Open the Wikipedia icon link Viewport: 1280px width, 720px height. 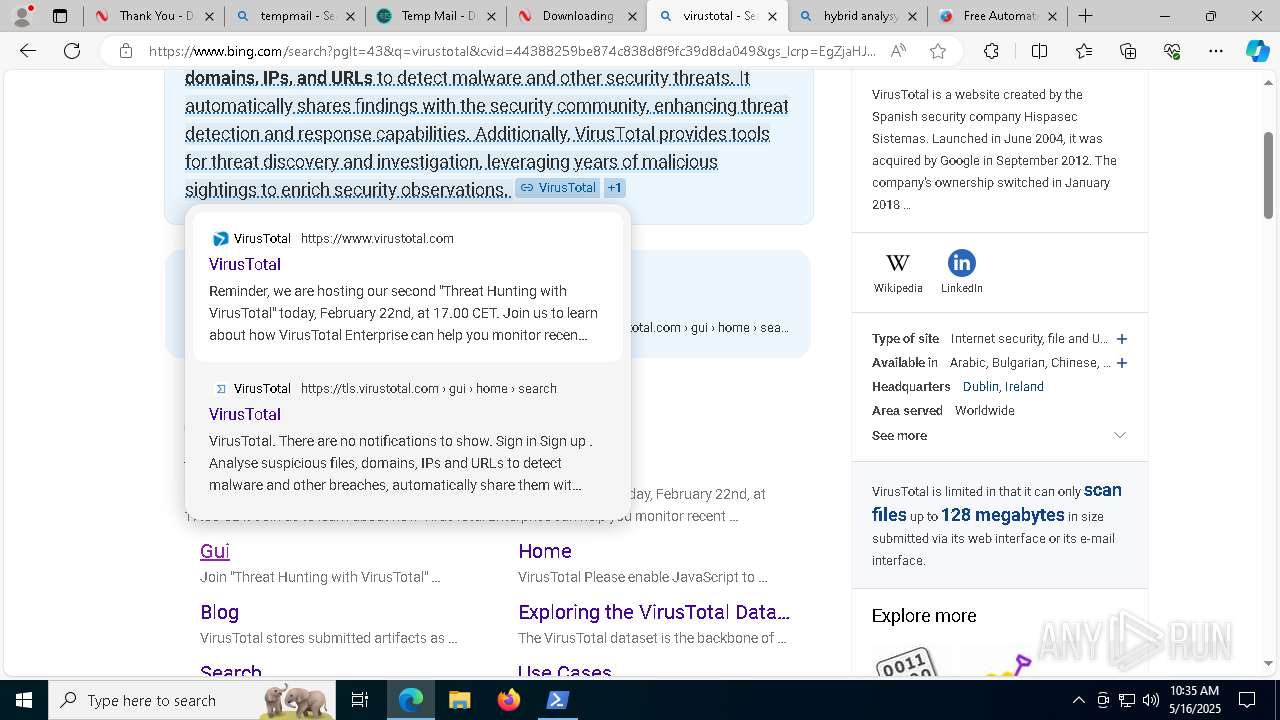(x=898, y=272)
